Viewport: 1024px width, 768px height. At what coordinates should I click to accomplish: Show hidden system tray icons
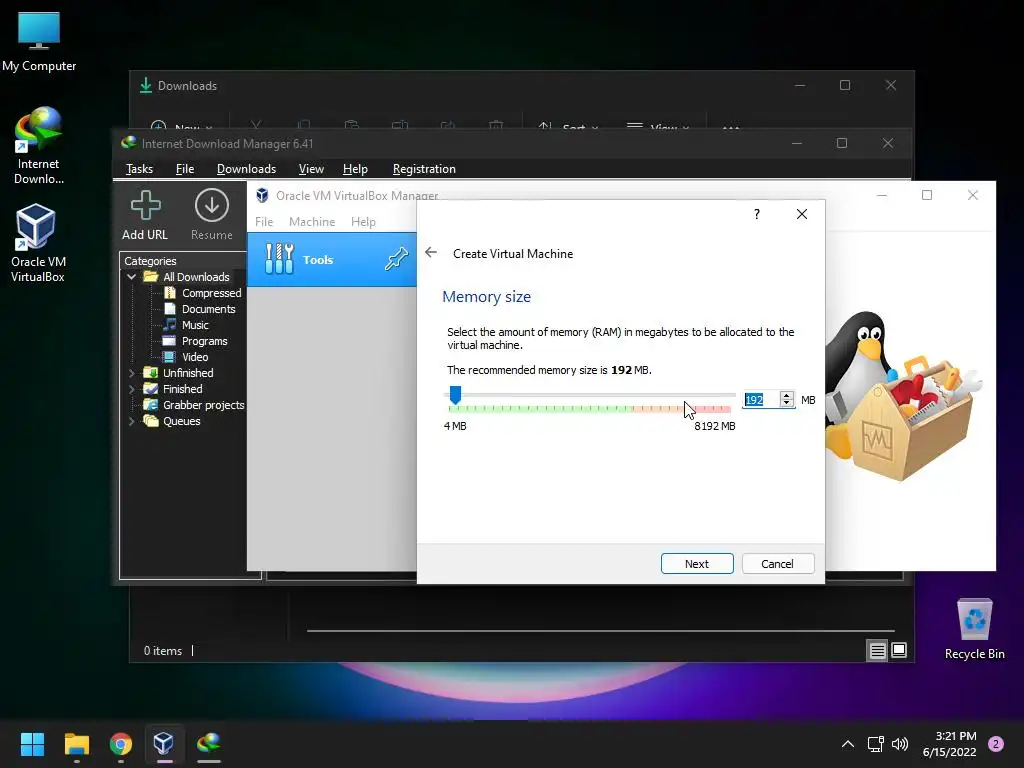848,744
